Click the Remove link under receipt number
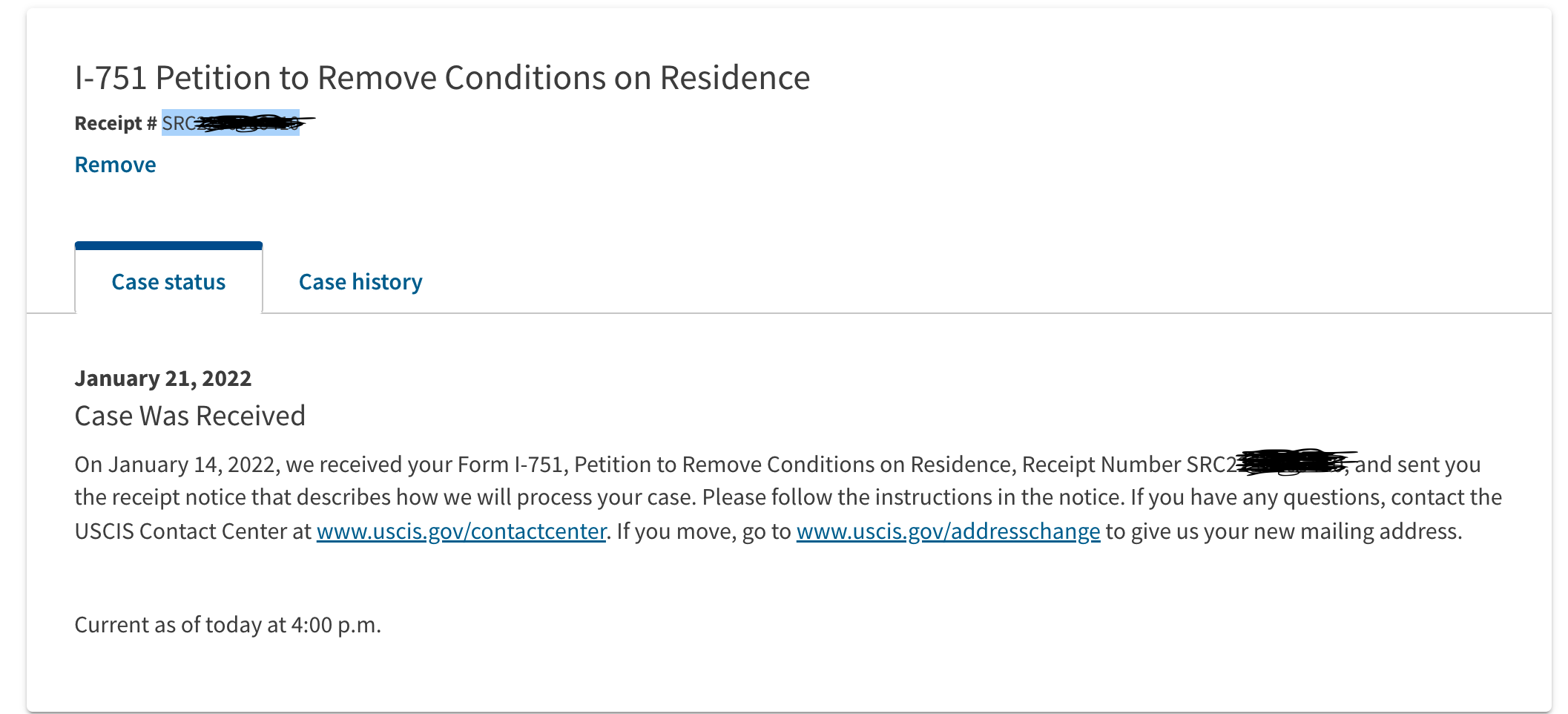 coord(115,165)
